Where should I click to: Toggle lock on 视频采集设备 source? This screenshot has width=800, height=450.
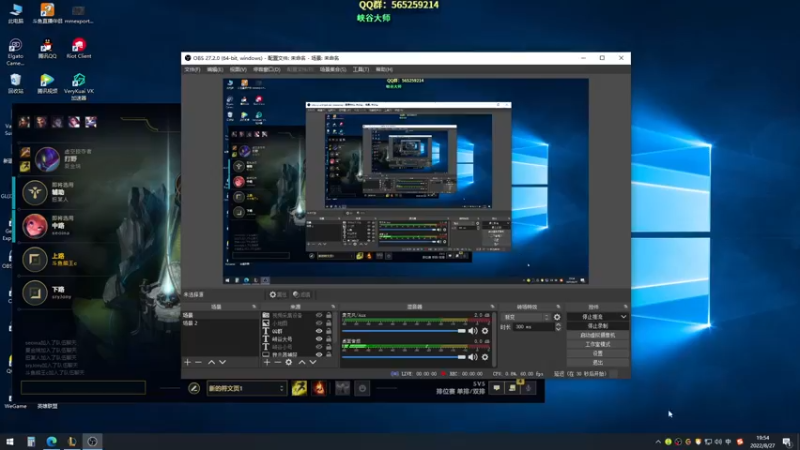329,315
